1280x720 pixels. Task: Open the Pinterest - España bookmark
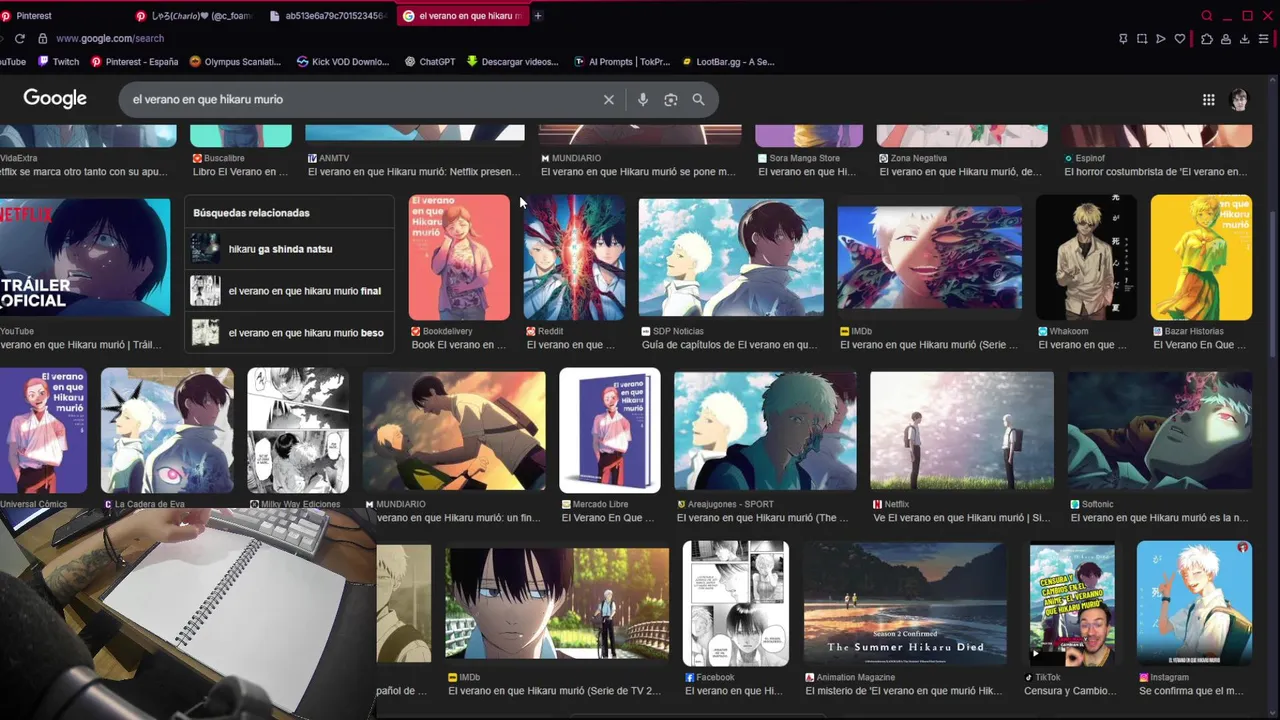click(x=134, y=62)
